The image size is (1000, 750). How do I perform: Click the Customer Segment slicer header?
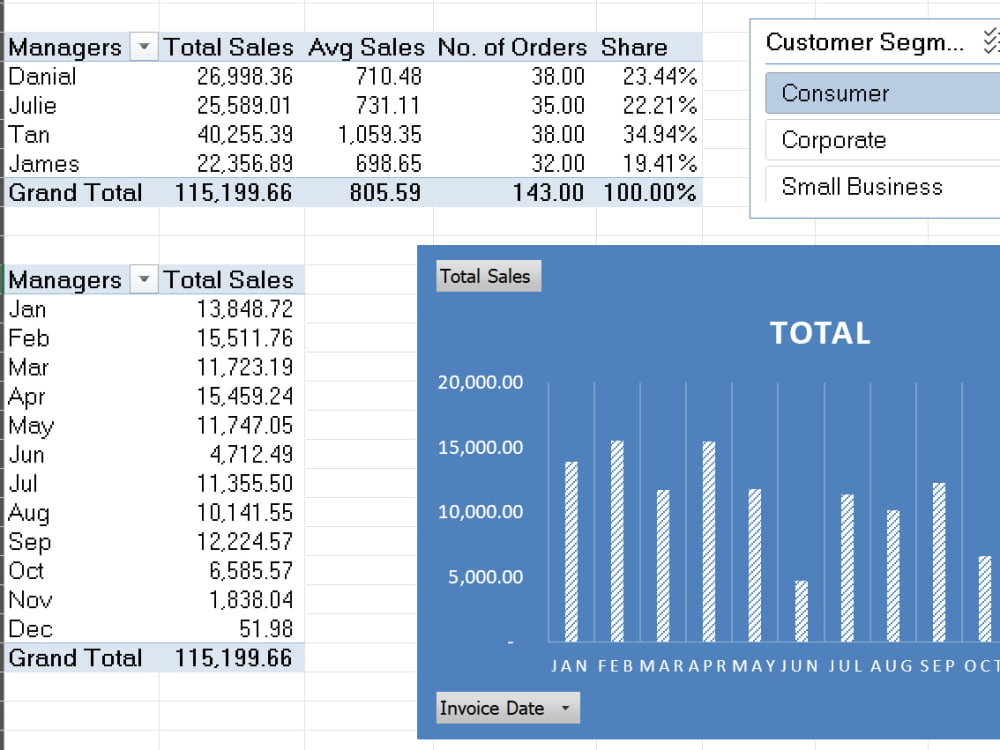tap(865, 42)
